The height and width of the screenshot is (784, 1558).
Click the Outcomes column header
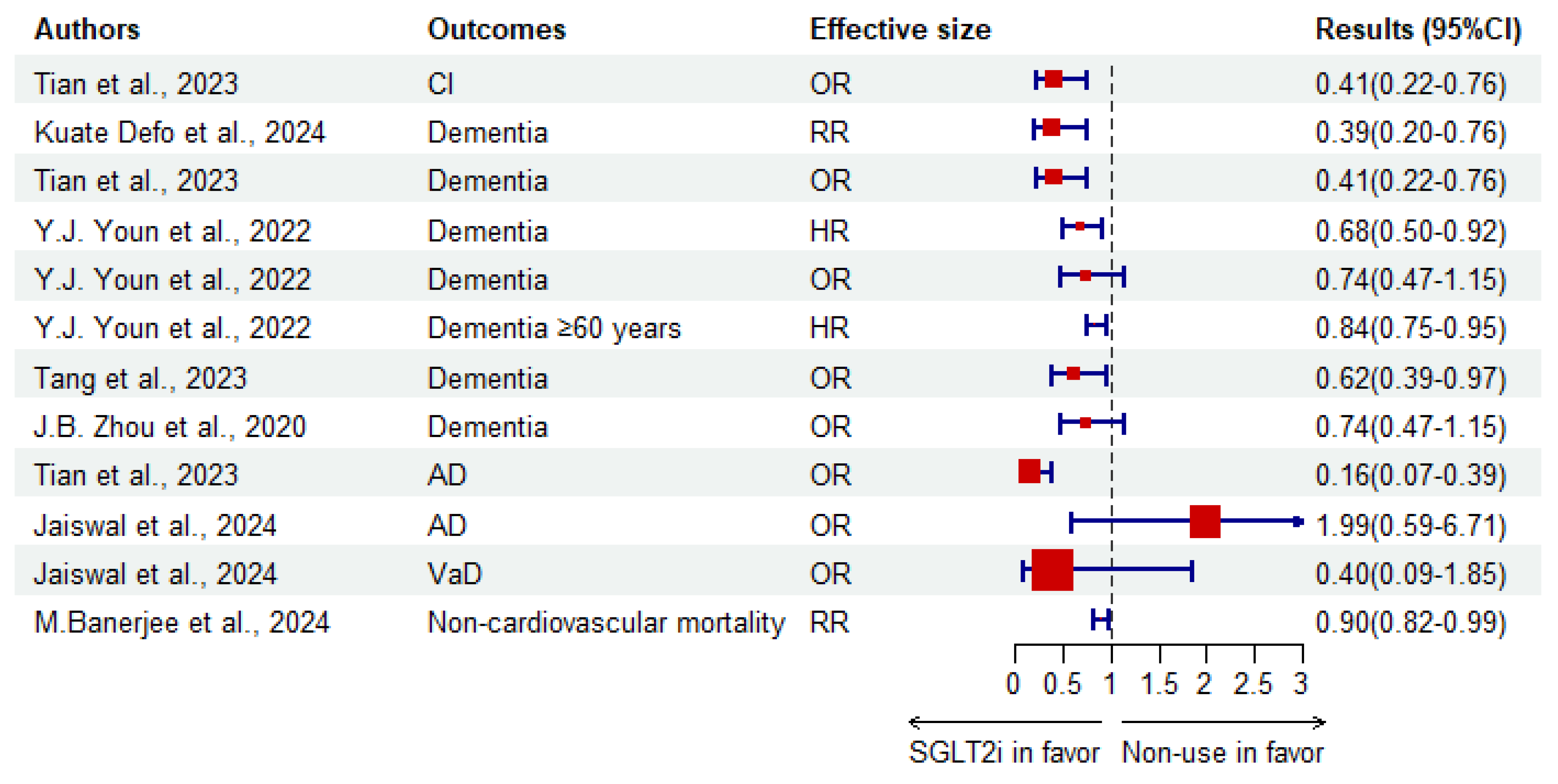coord(497,29)
